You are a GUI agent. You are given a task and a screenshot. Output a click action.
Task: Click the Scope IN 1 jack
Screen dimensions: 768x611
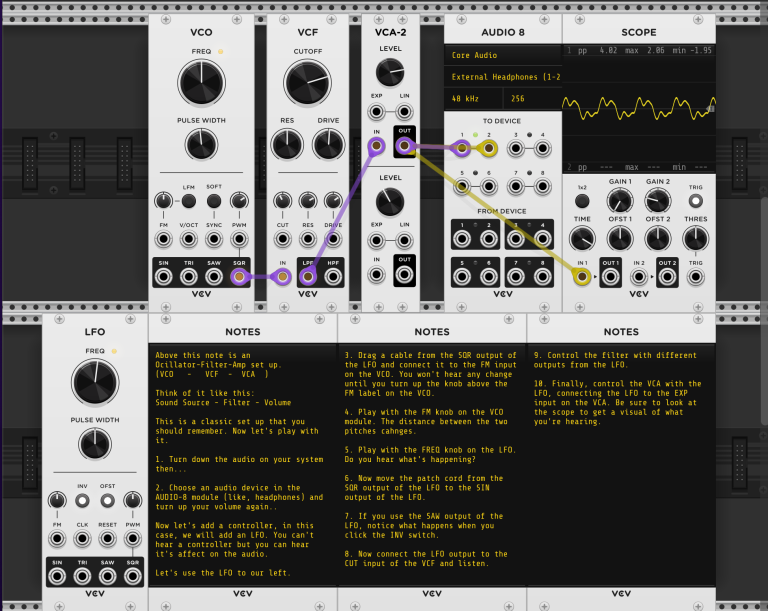point(582,277)
